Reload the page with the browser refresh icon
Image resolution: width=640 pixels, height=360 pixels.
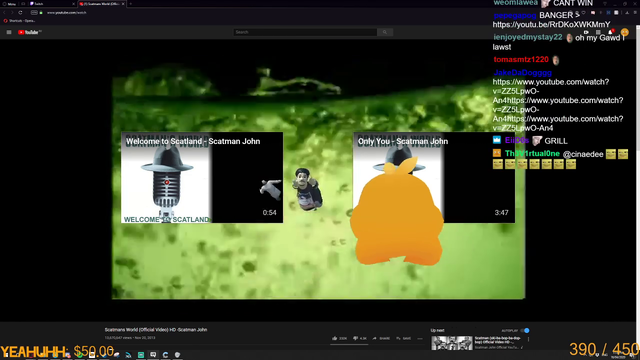click(20, 13)
